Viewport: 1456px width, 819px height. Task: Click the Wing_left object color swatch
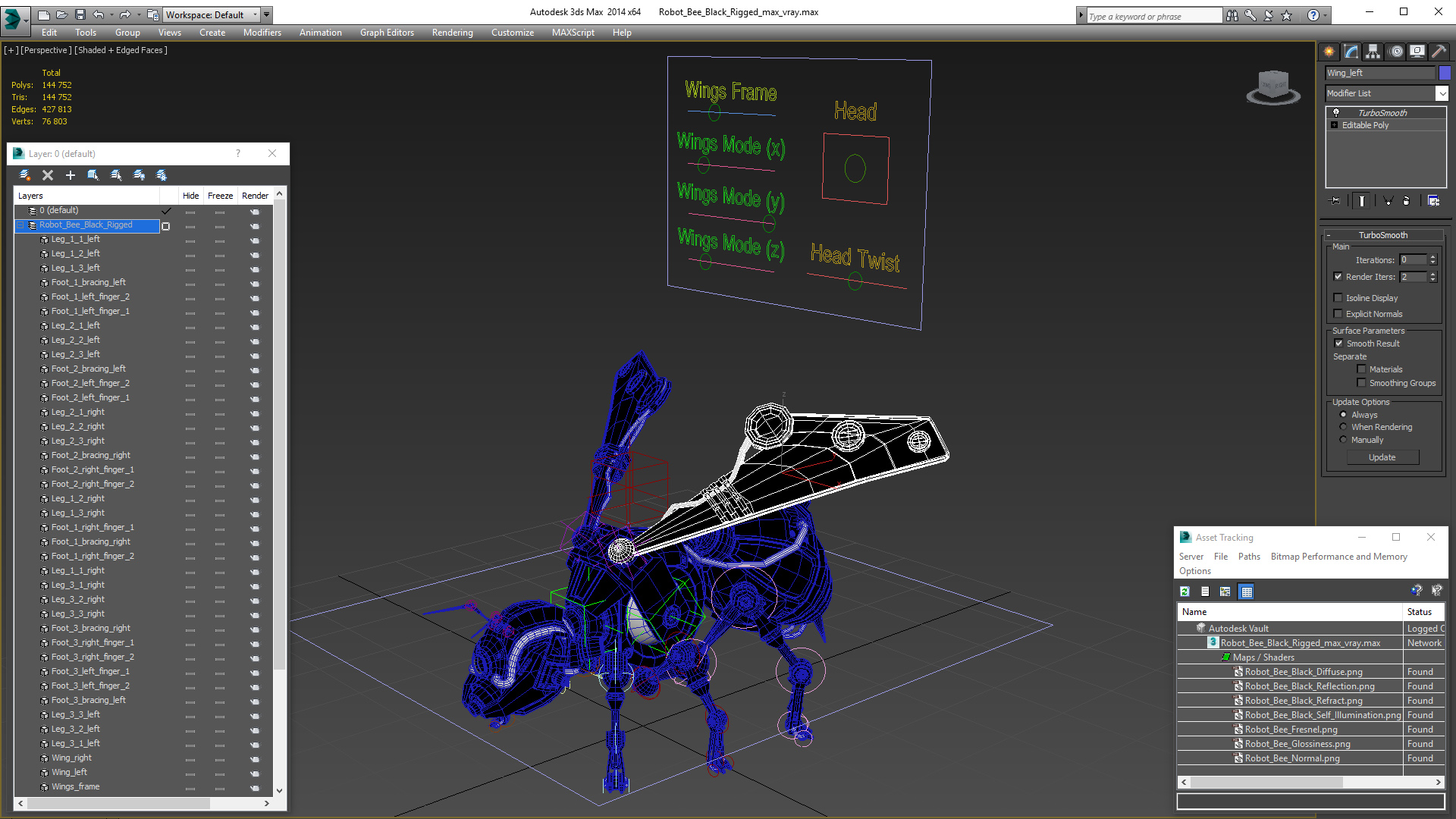coord(1445,73)
